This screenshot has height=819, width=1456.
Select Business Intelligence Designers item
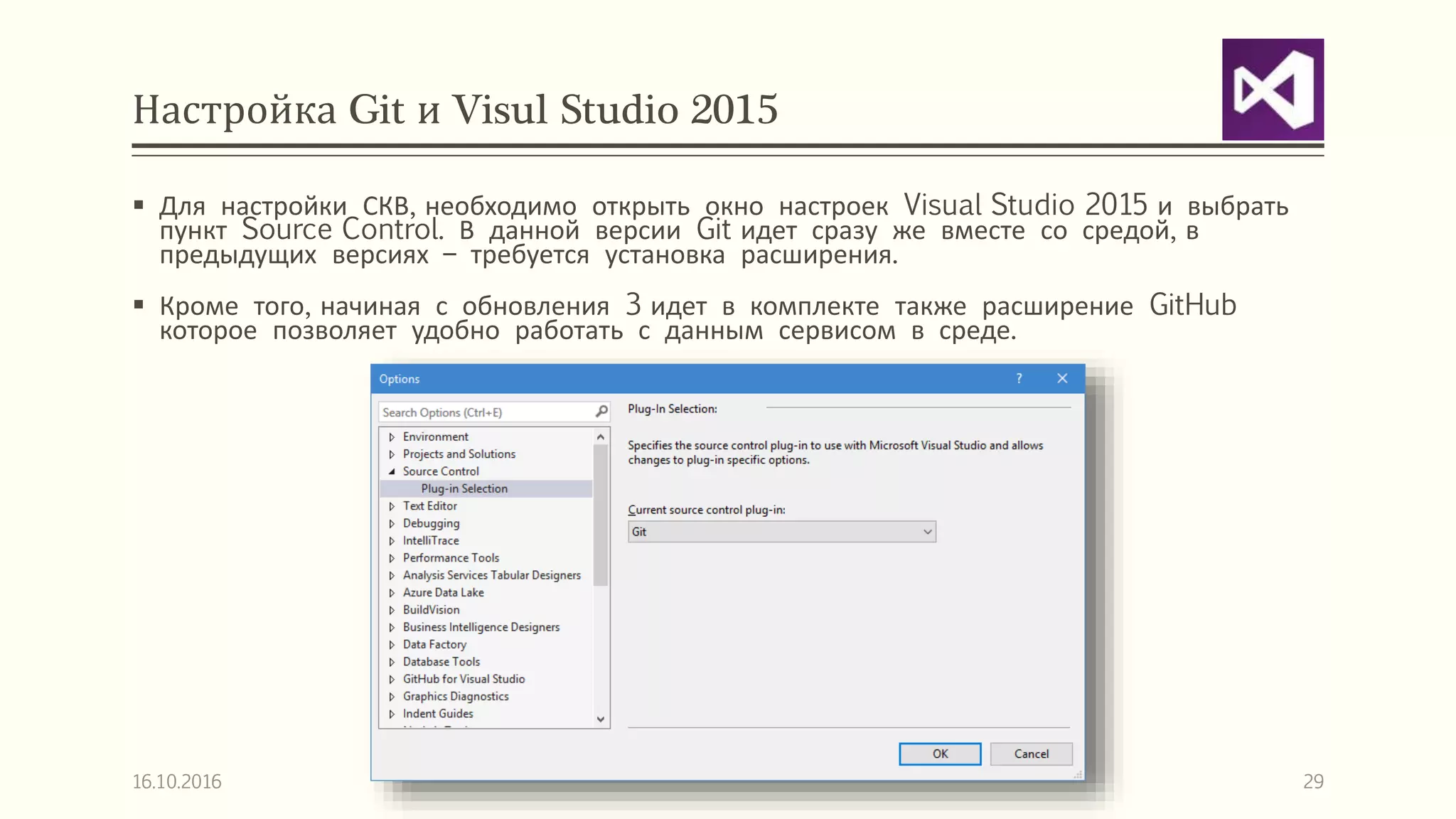[481, 627]
